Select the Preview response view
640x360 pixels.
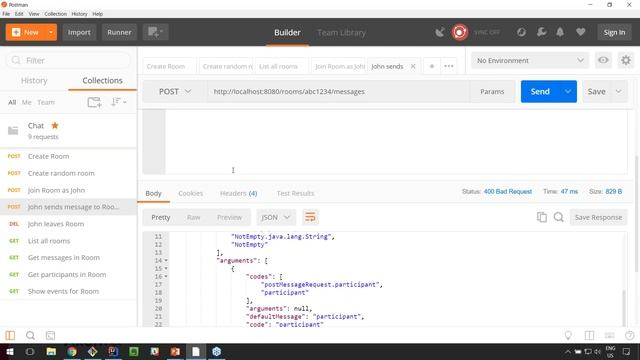(229, 218)
